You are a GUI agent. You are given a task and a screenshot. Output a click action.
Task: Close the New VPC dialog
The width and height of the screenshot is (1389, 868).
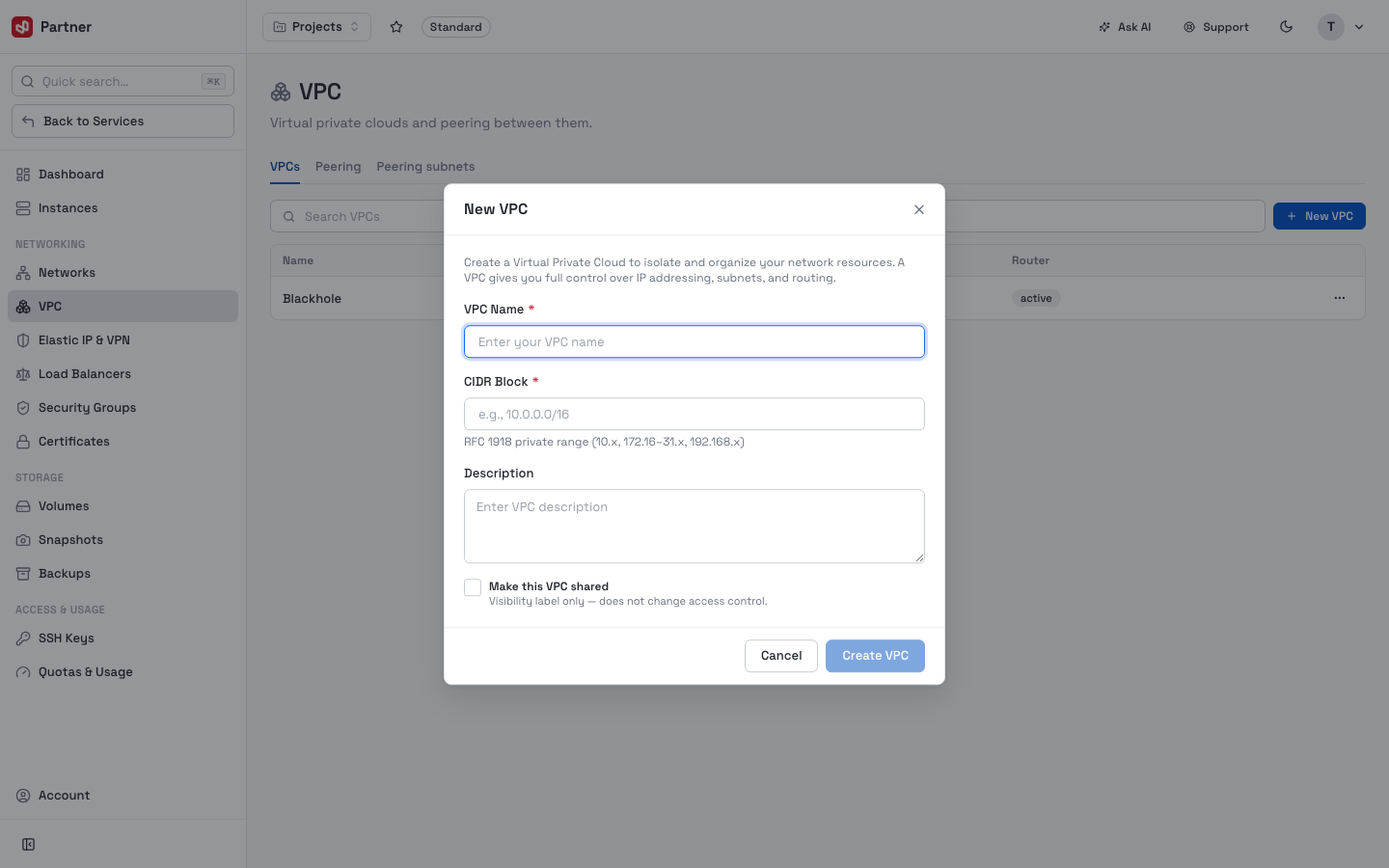point(919,209)
